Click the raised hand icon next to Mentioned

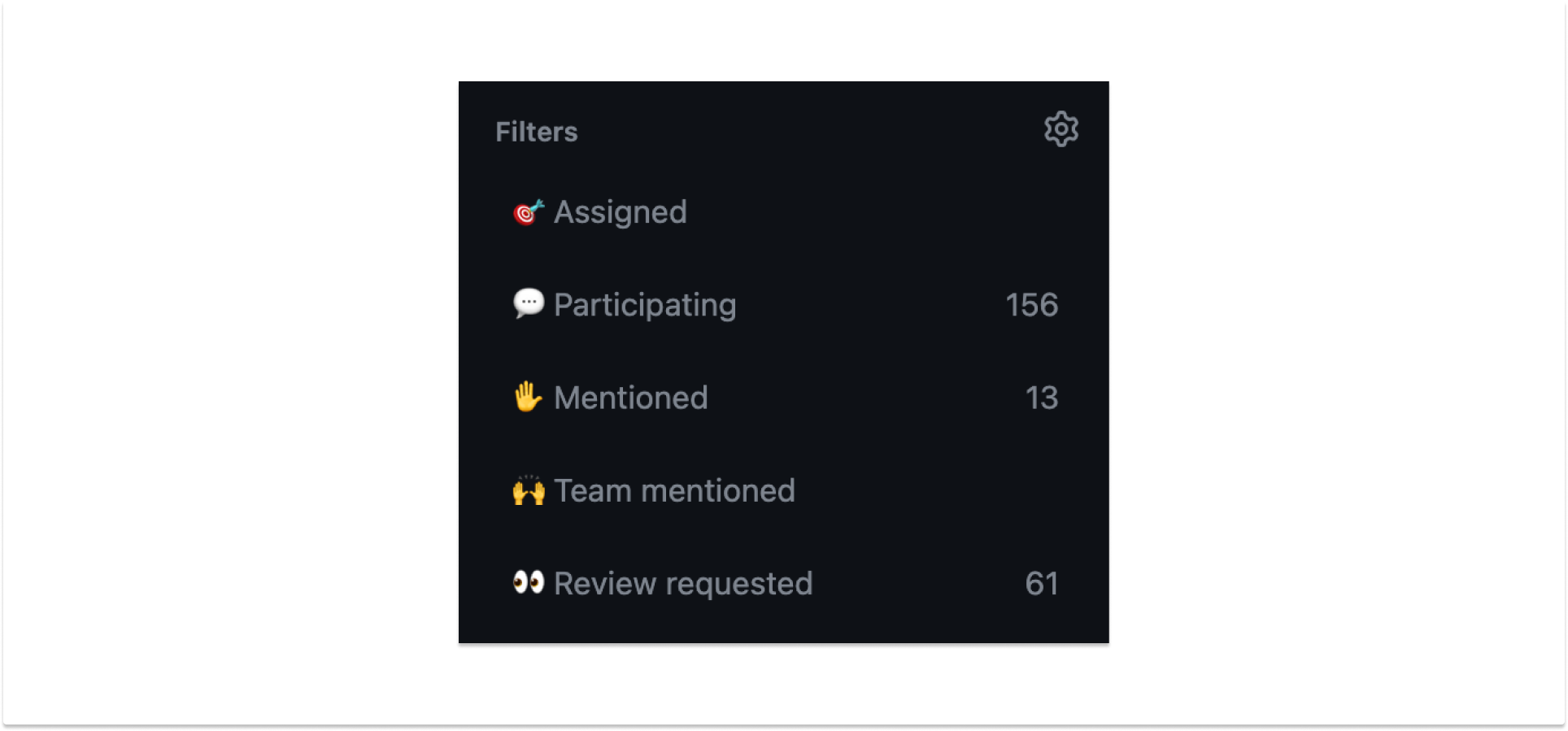coord(527,397)
